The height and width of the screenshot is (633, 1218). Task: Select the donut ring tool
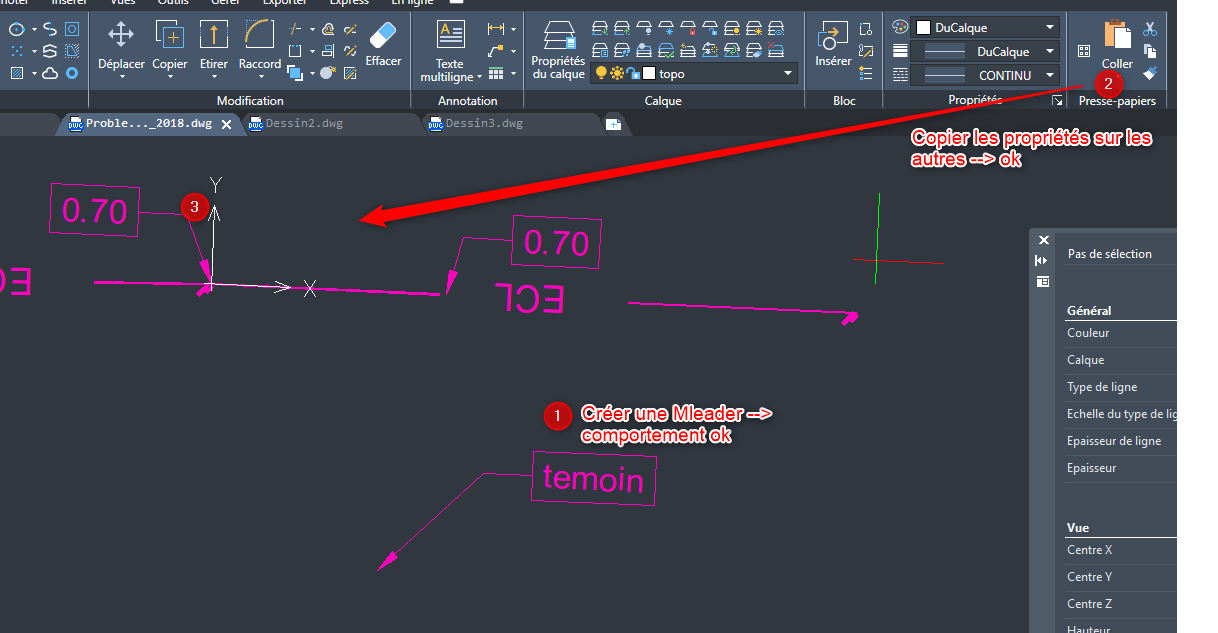pyautogui.click(x=72, y=73)
